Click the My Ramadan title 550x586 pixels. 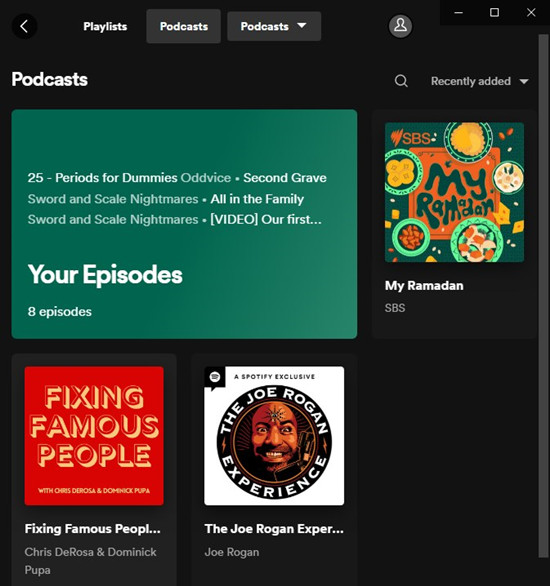coord(424,286)
